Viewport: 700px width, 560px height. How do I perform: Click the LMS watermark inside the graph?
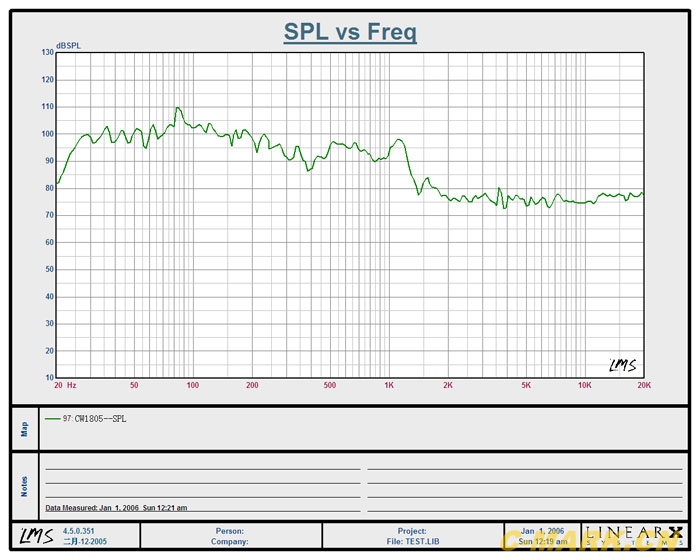622,365
